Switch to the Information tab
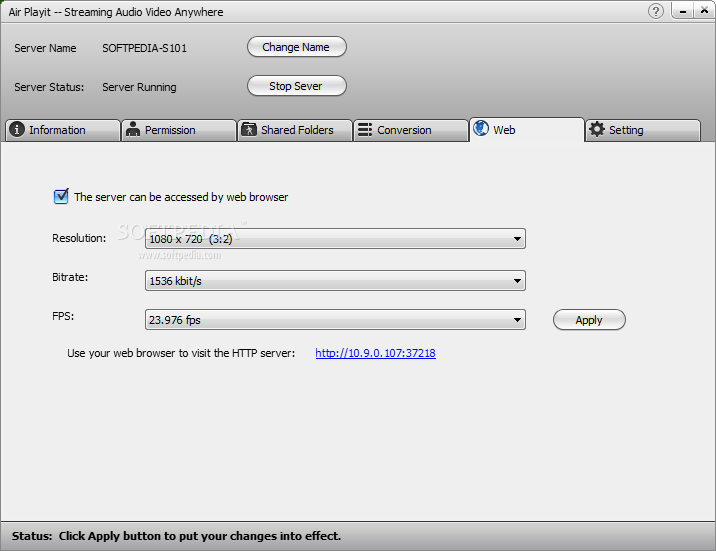Viewport: 716px width, 551px height. (63, 131)
